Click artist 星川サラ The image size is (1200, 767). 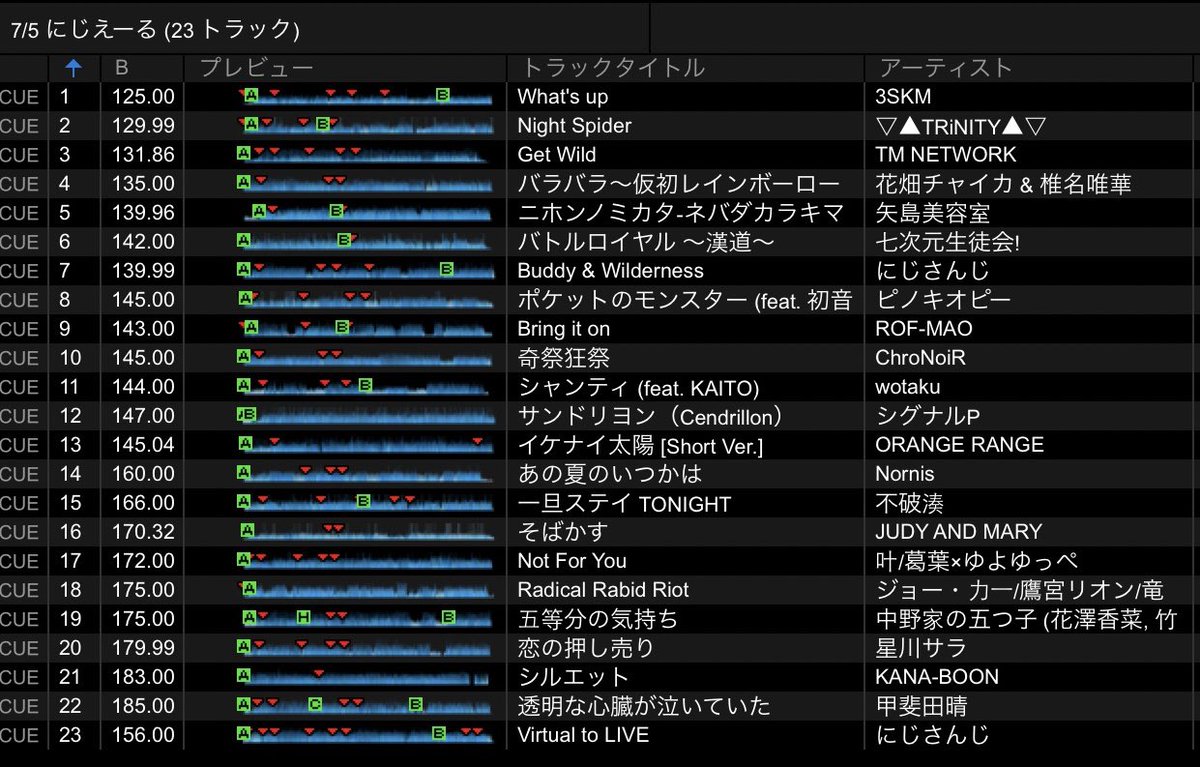click(x=921, y=648)
